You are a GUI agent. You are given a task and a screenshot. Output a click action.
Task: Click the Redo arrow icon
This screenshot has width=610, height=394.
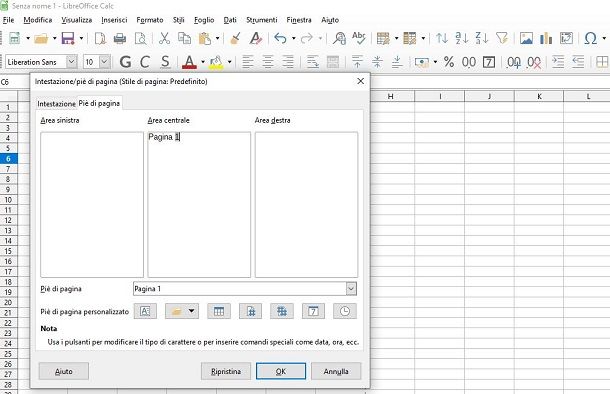pyautogui.click(x=307, y=38)
